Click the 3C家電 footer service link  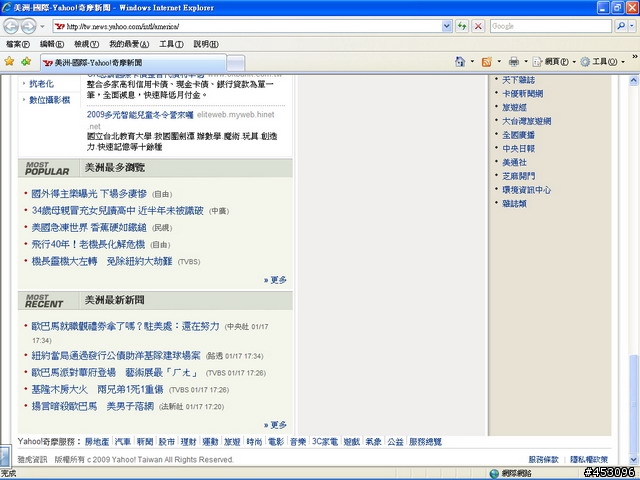point(325,442)
